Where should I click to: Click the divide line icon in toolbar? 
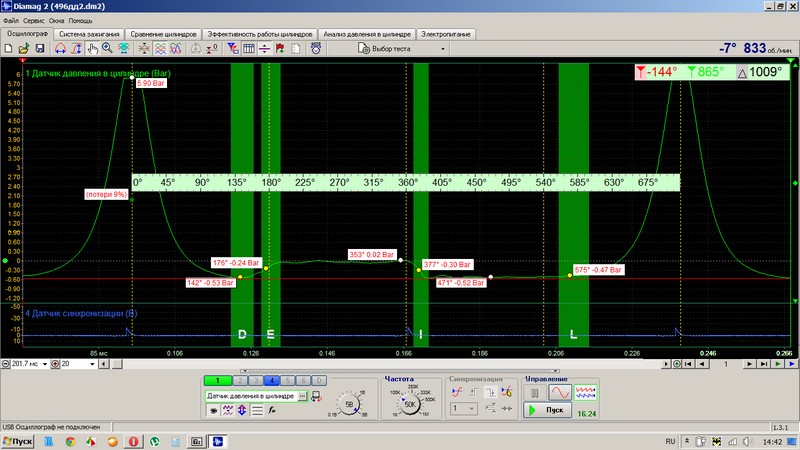pos(264,48)
